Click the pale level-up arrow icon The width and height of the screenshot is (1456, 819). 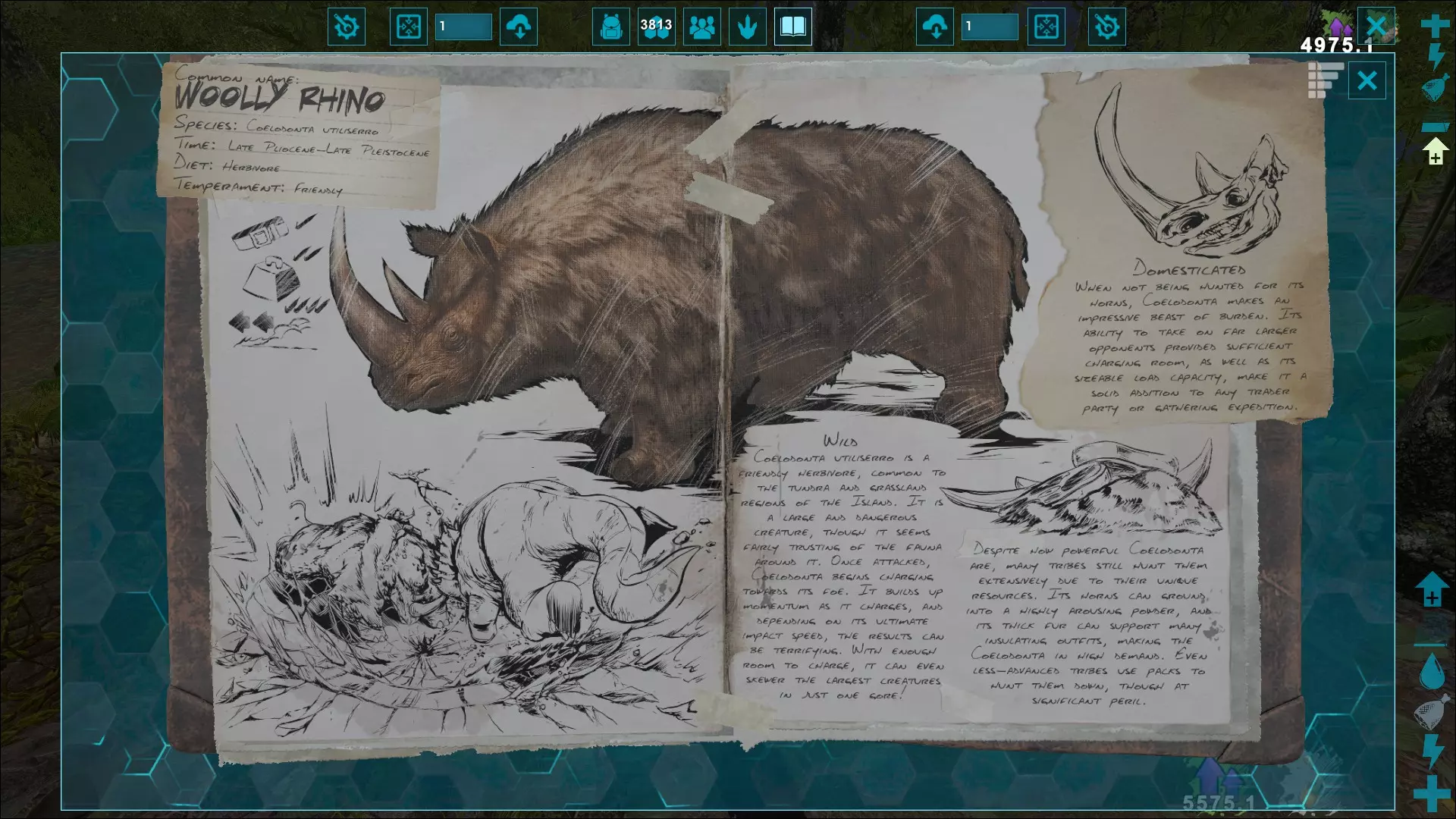coord(1435,150)
